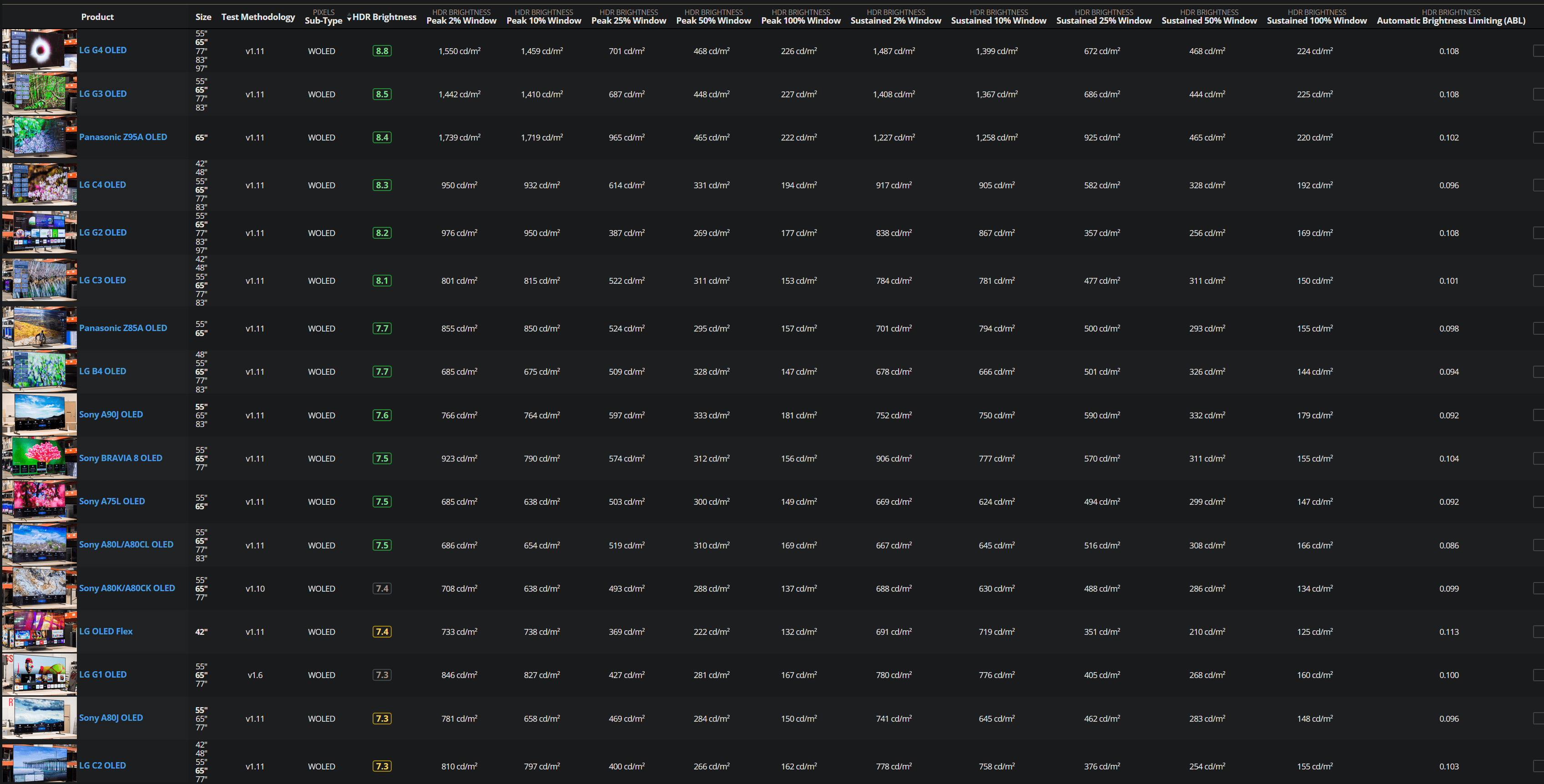Open the LG G3 OLED product link
This screenshot has width=1544, height=784.
tap(102, 94)
